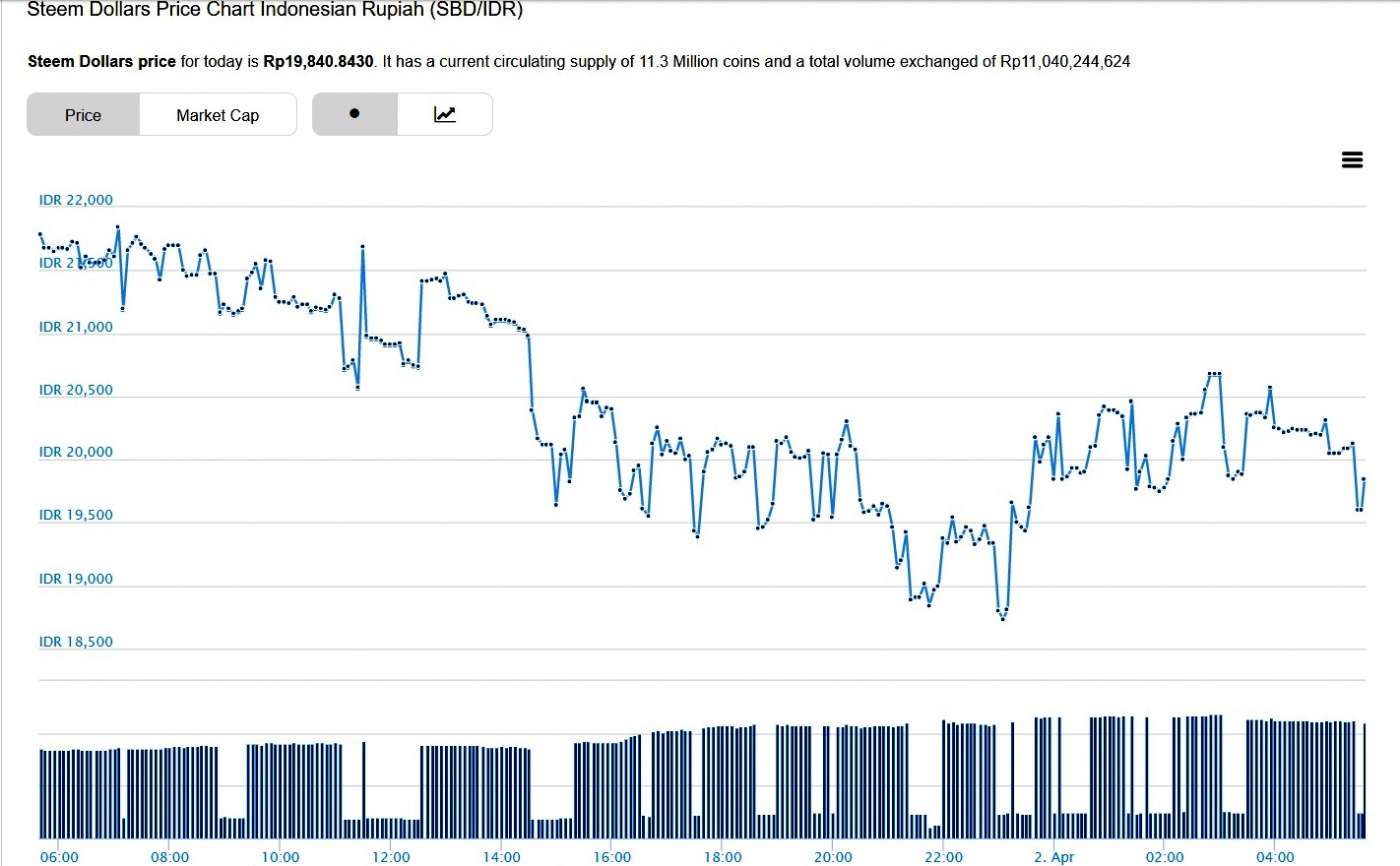Click the 2. Apr date axis label
1400x866 pixels.
(x=1054, y=857)
